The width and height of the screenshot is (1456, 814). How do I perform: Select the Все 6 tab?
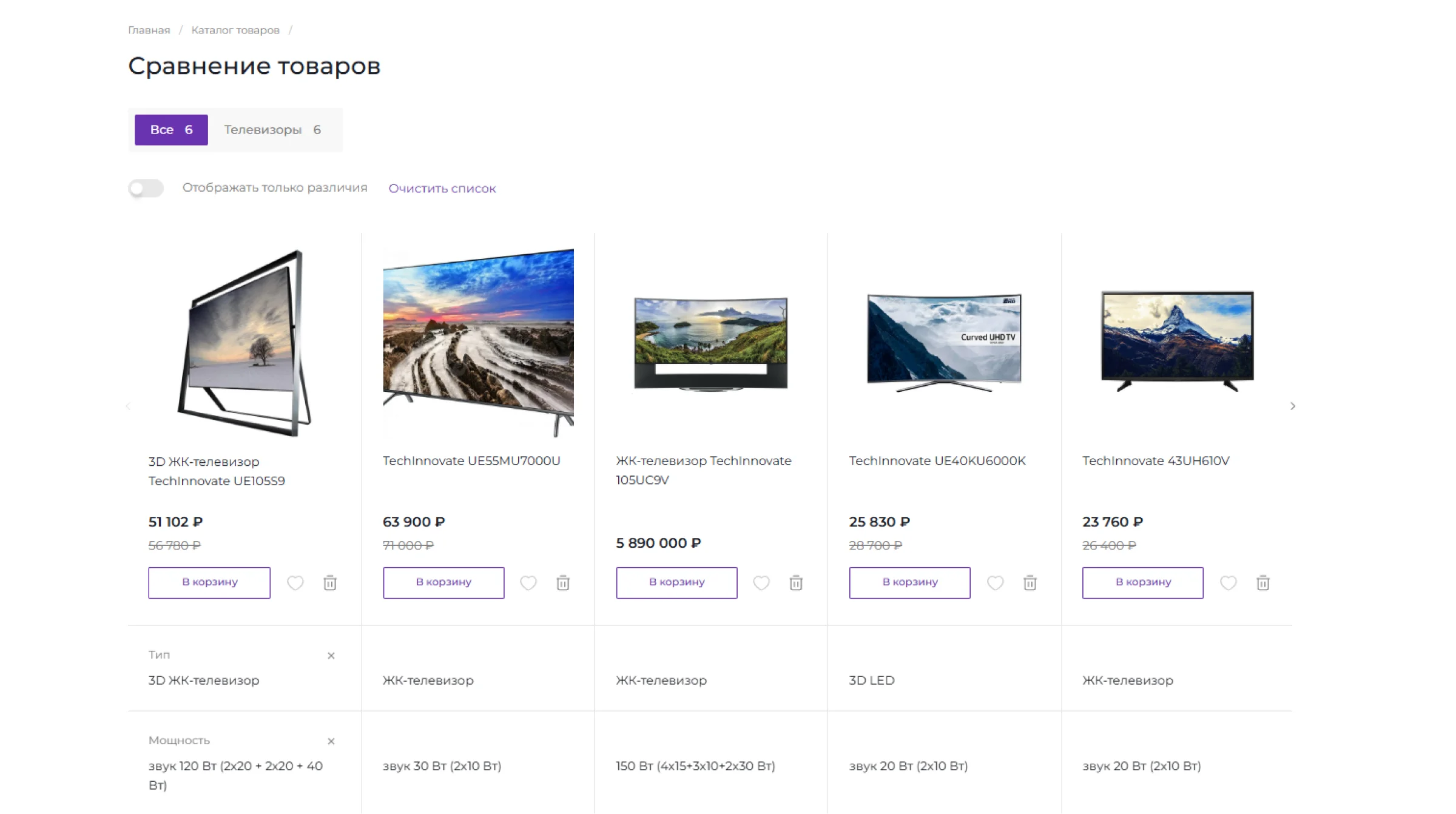tap(171, 130)
